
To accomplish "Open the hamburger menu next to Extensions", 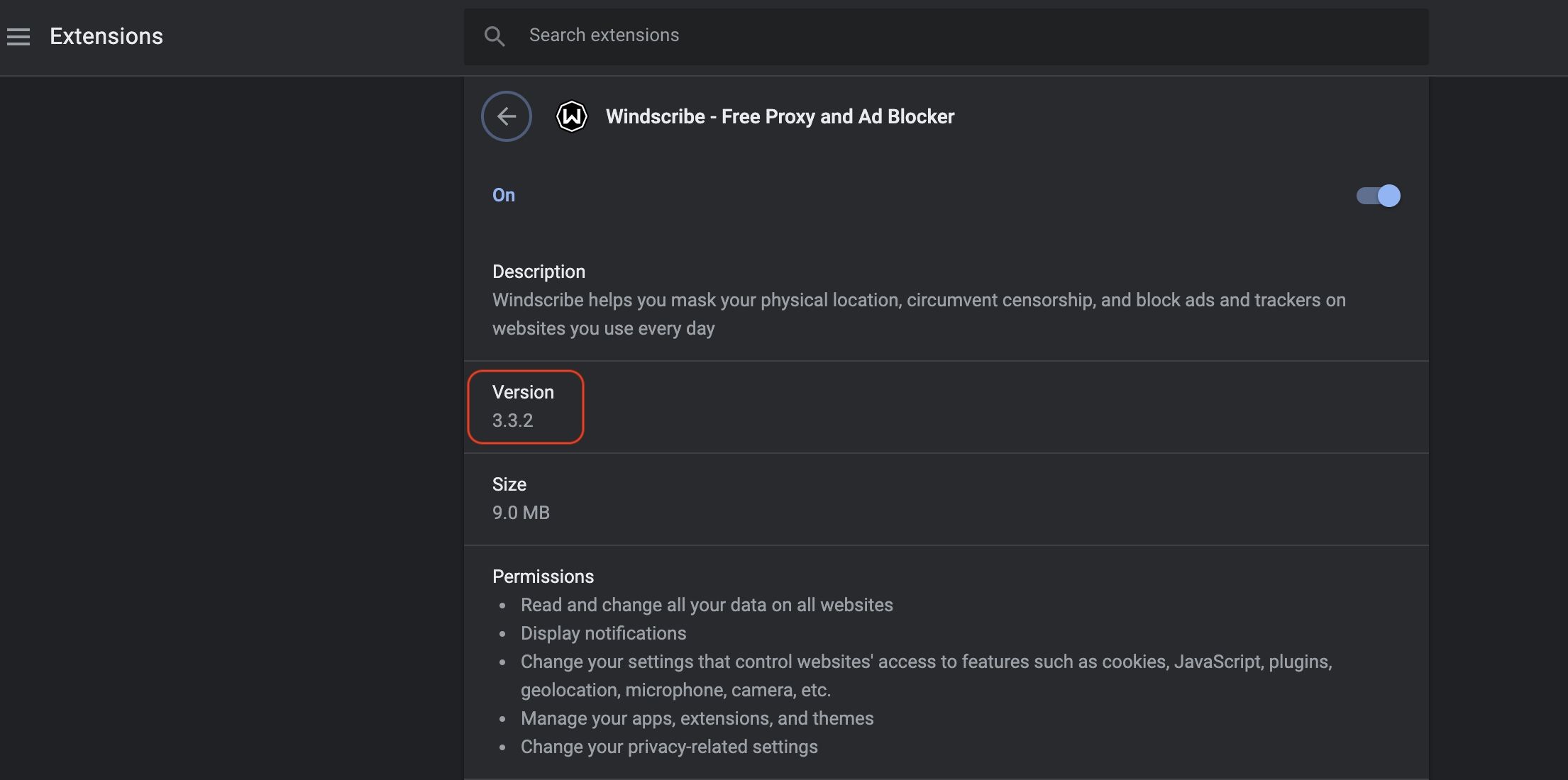I will click(x=18, y=36).
